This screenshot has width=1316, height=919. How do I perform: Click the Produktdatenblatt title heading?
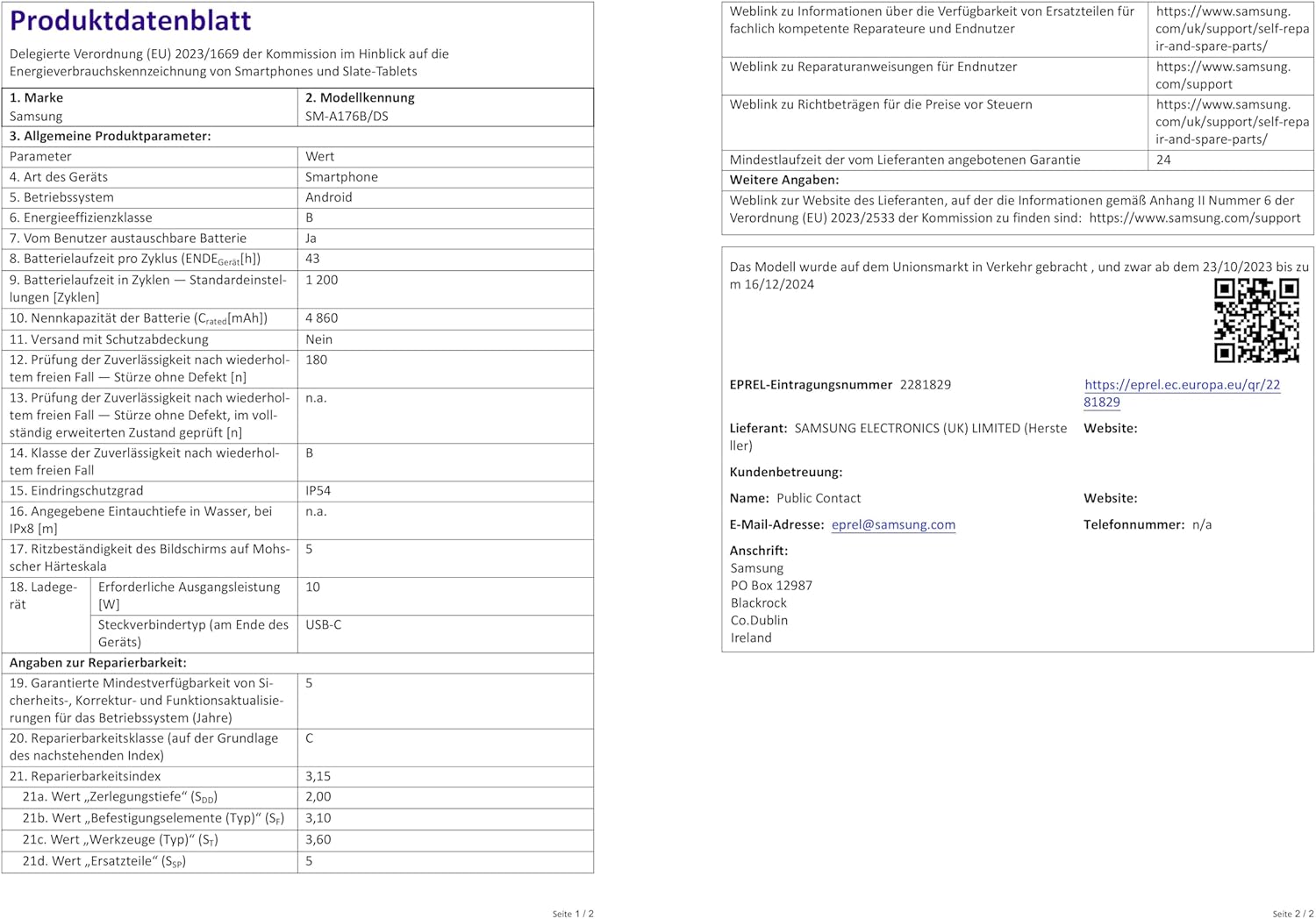[x=130, y=20]
